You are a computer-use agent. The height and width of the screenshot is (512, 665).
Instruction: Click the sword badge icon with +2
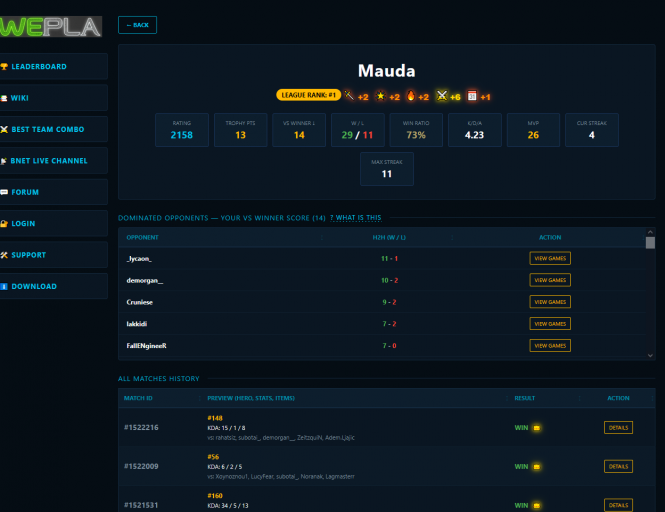click(349, 95)
